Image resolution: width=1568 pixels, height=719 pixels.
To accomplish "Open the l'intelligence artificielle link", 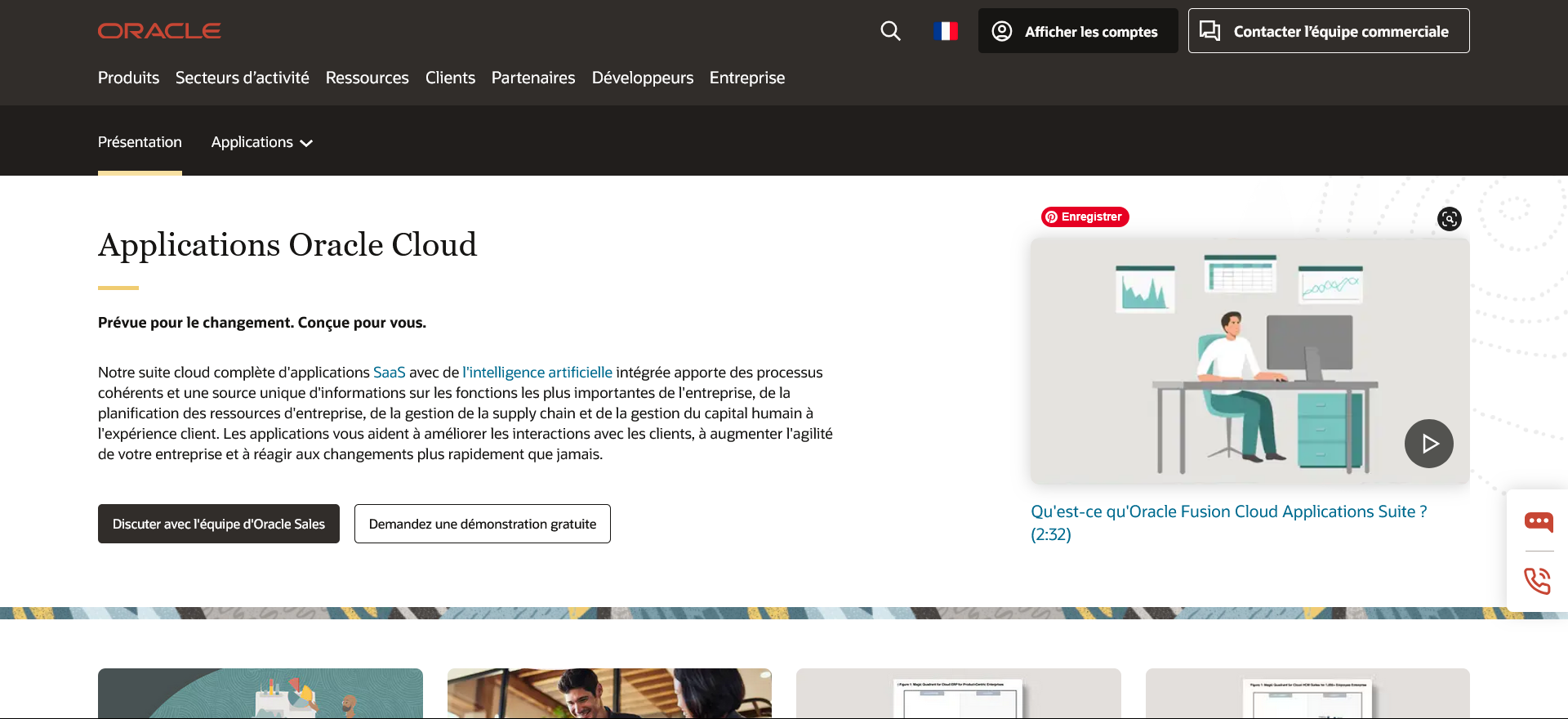I will coord(537,373).
